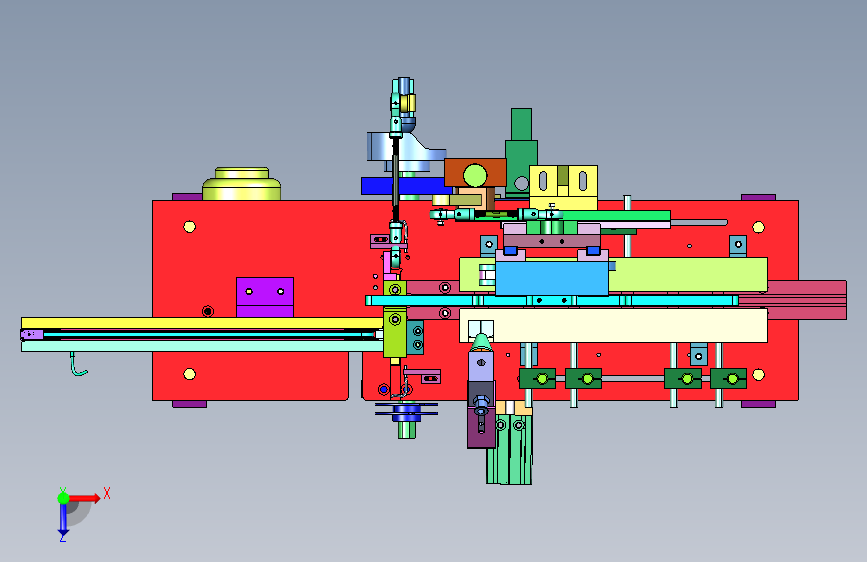Select the teal block with two holes
Screen dimensions: 867x562
416,337
